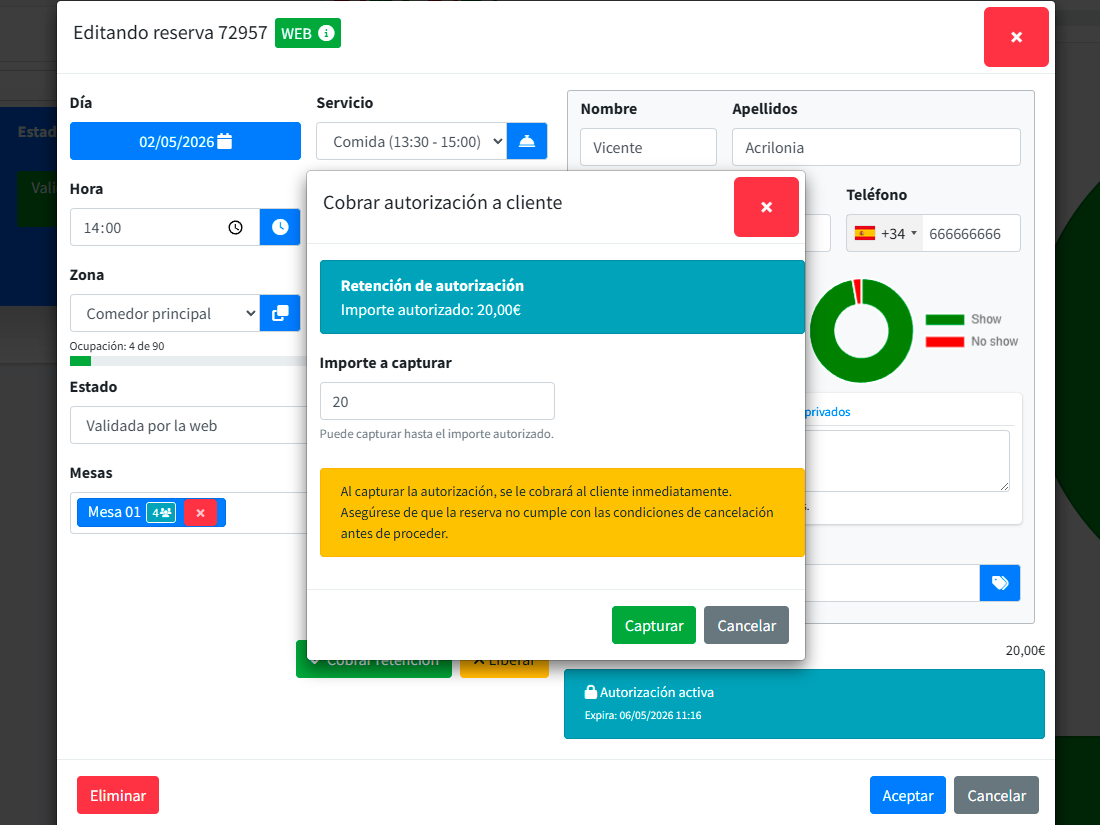Click the Ocupación progress bar
1100x825 pixels.
pos(188,361)
